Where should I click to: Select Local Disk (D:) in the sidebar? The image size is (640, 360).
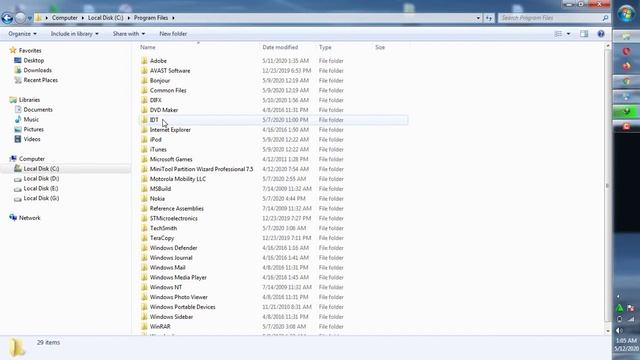(x=41, y=178)
